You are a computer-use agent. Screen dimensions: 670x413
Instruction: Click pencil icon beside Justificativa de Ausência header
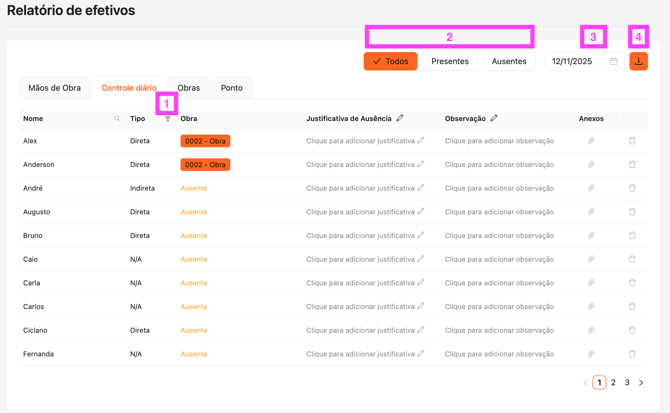(400, 118)
